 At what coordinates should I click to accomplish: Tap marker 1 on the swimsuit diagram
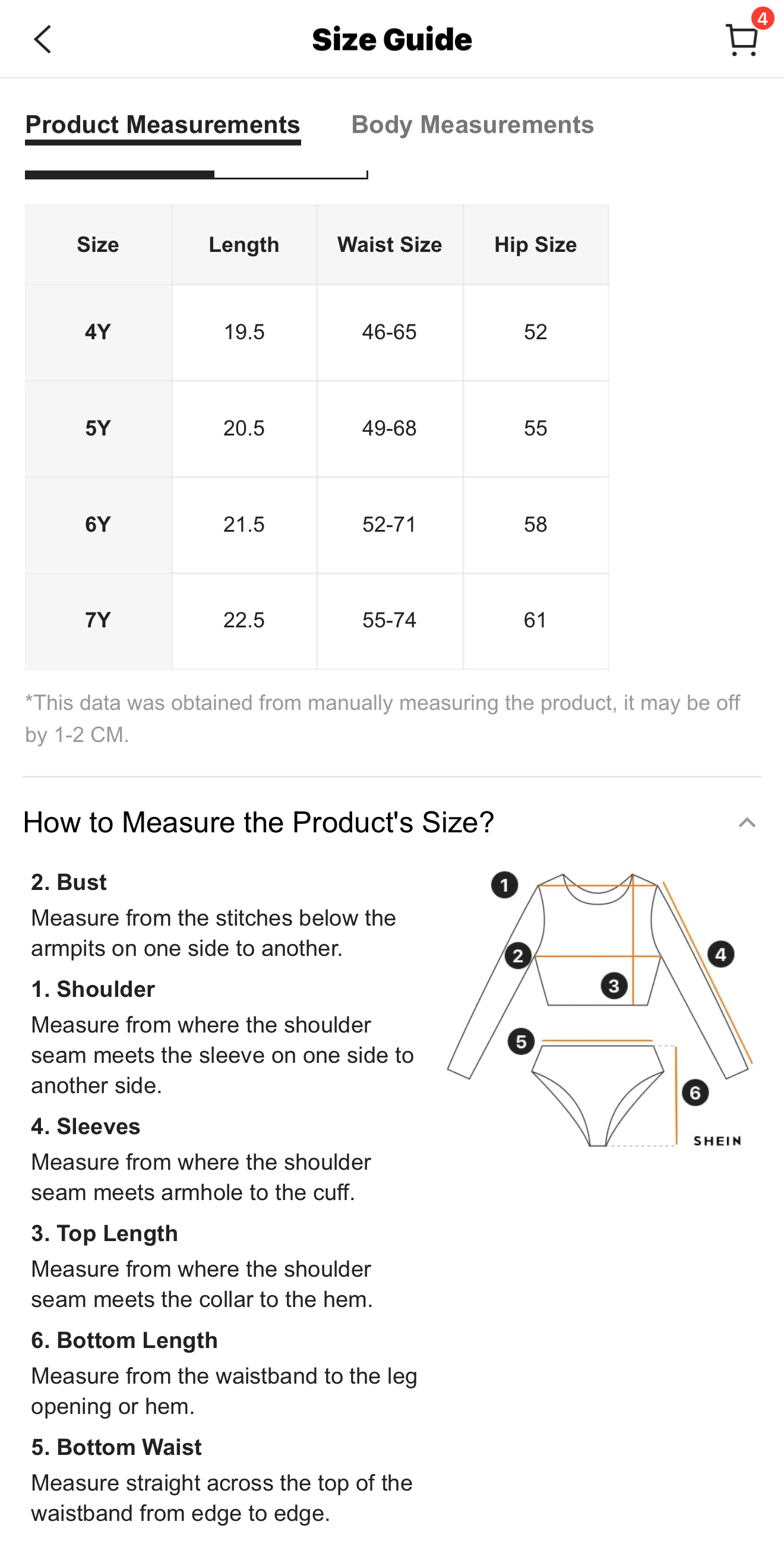coord(504,885)
